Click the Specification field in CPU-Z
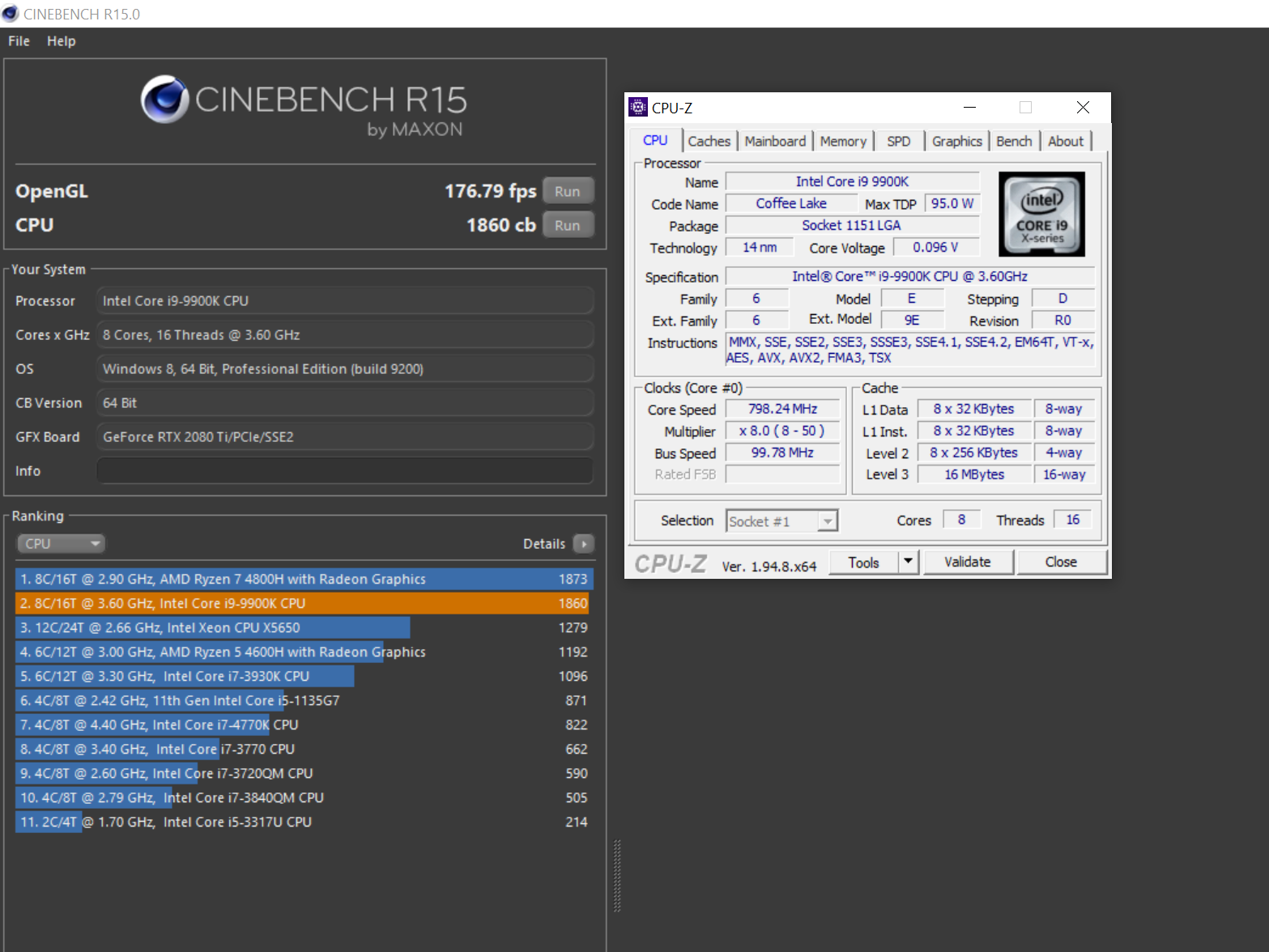The image size is (1269, 952). (x=910, y=276)
